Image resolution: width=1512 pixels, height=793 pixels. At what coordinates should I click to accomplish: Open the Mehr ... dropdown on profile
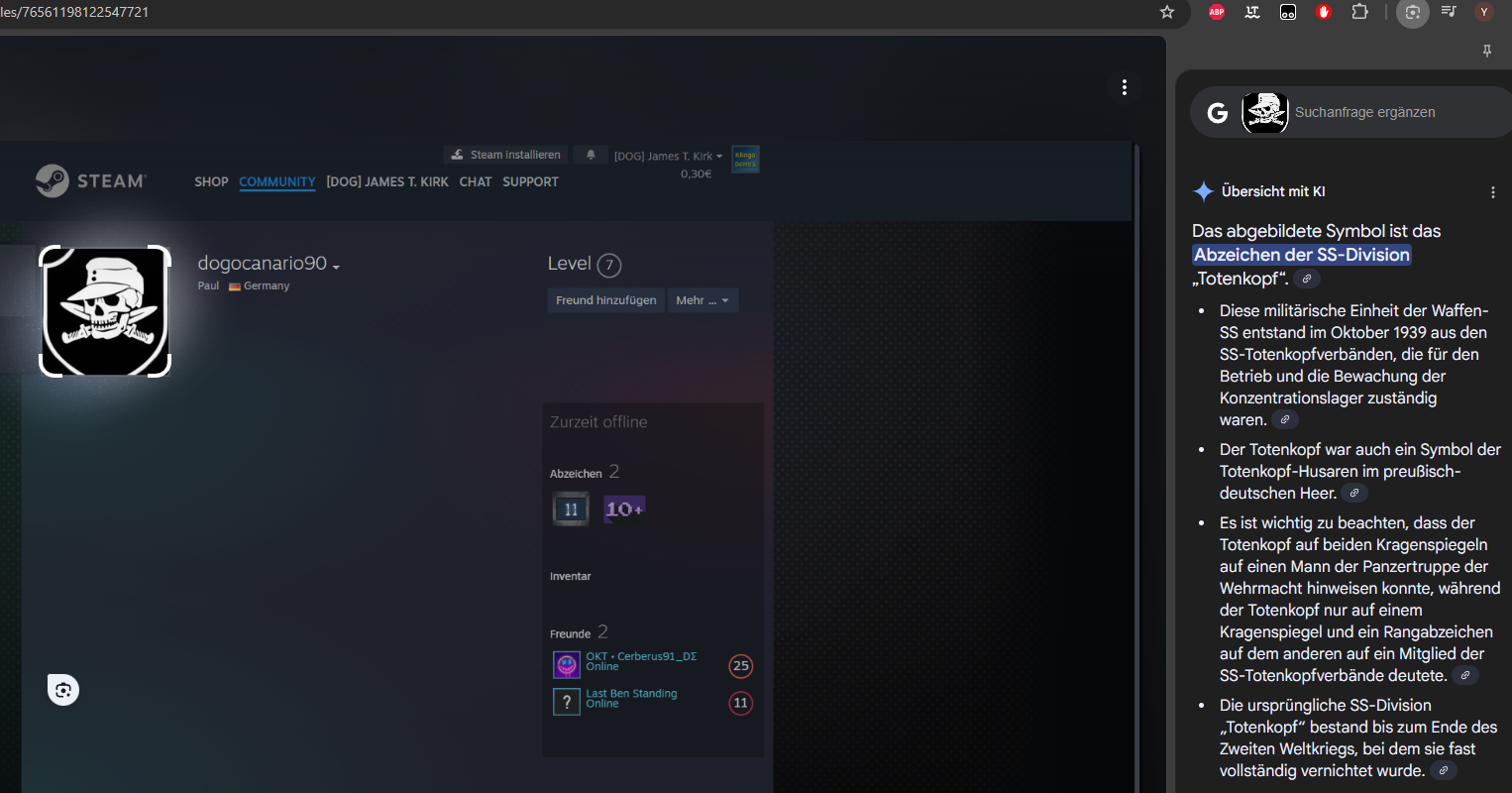702,300
